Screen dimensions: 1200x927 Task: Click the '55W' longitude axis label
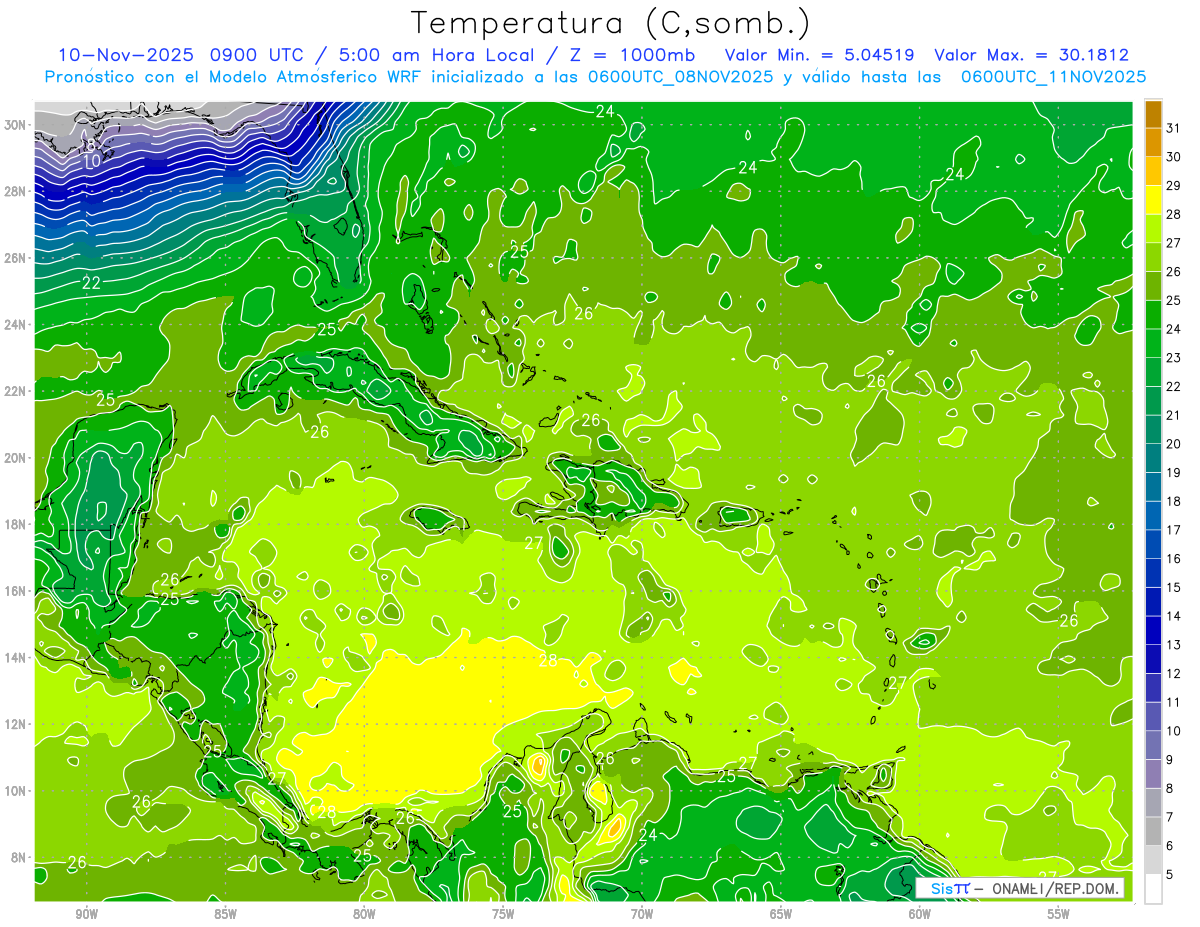pos(1059,914)
